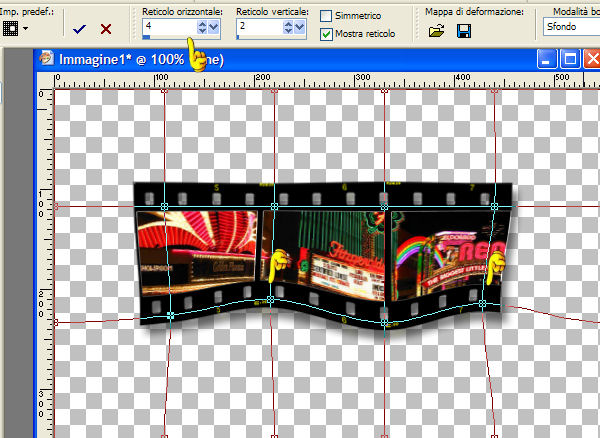The width and height of the screenshot is (600, 438).
Task: Increase Reticolo verticale with the up arrow
Action: click(288, 24)
